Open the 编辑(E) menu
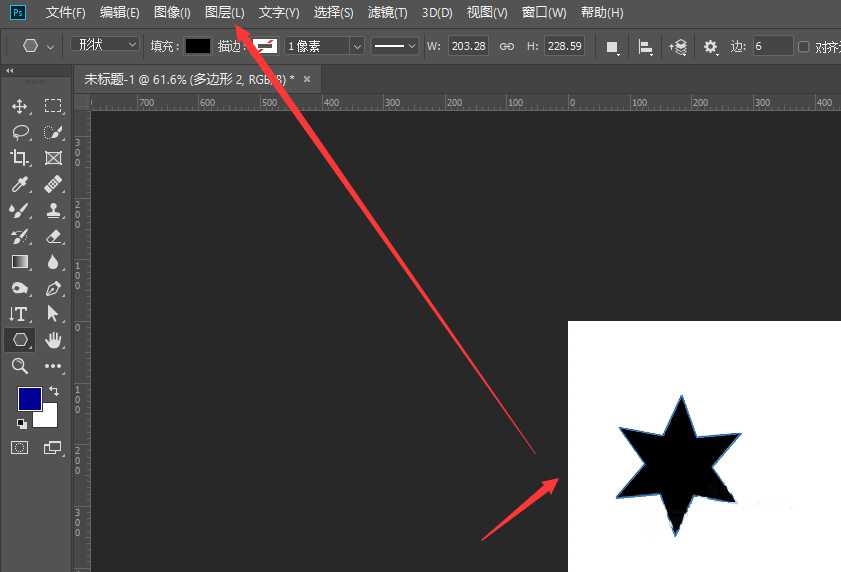 coord(120,12)
